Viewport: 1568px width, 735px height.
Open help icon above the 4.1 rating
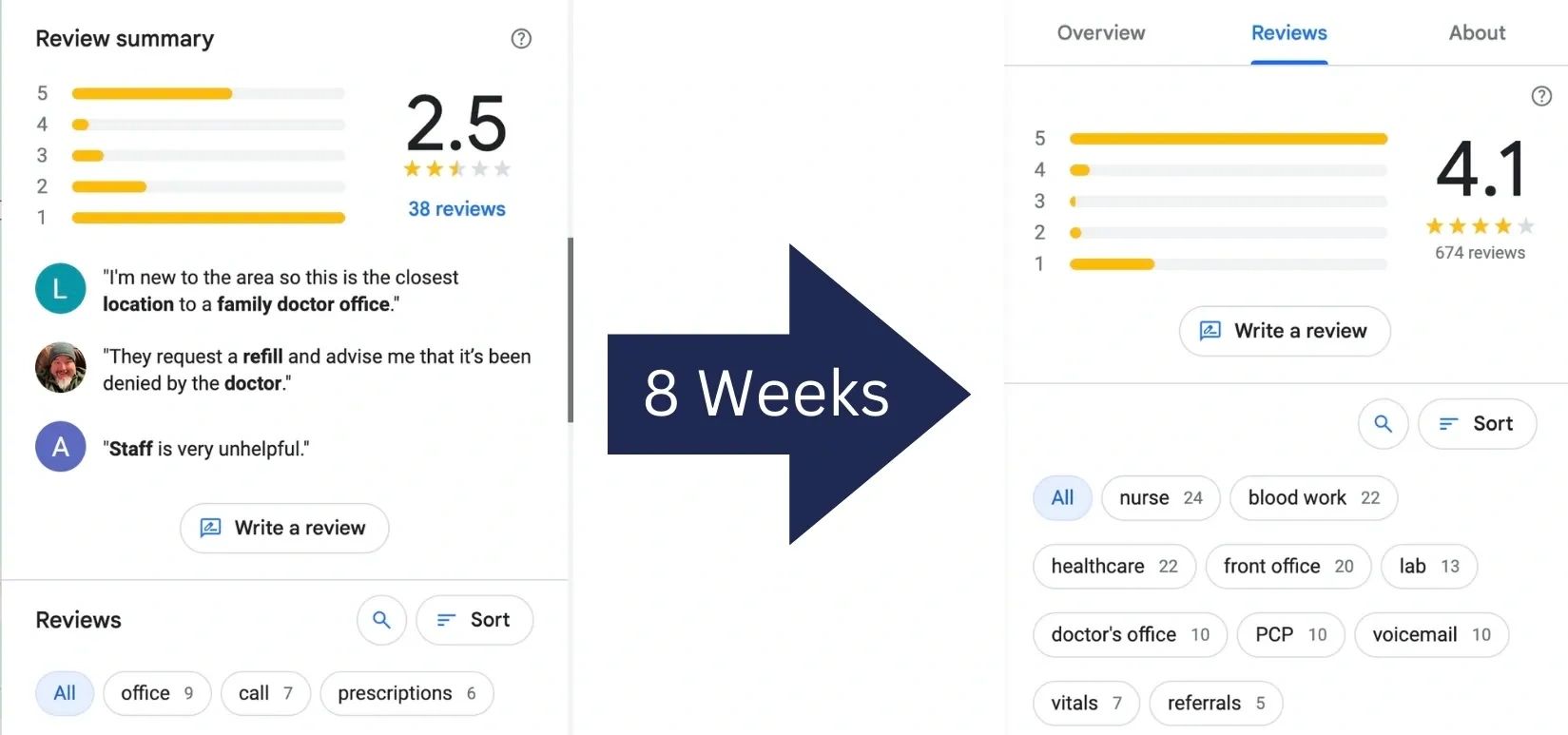pyautogui.click(x=1541, y=96)
